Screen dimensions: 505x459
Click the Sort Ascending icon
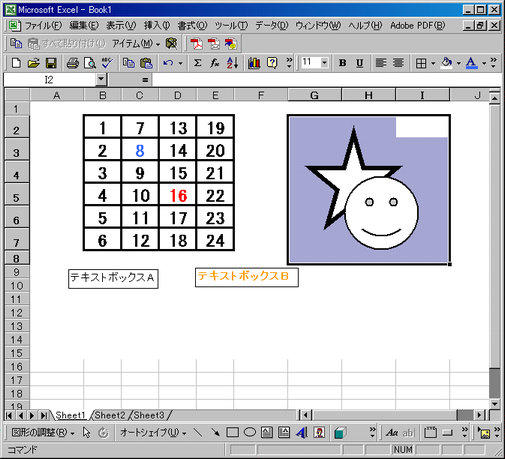point(232,63)
